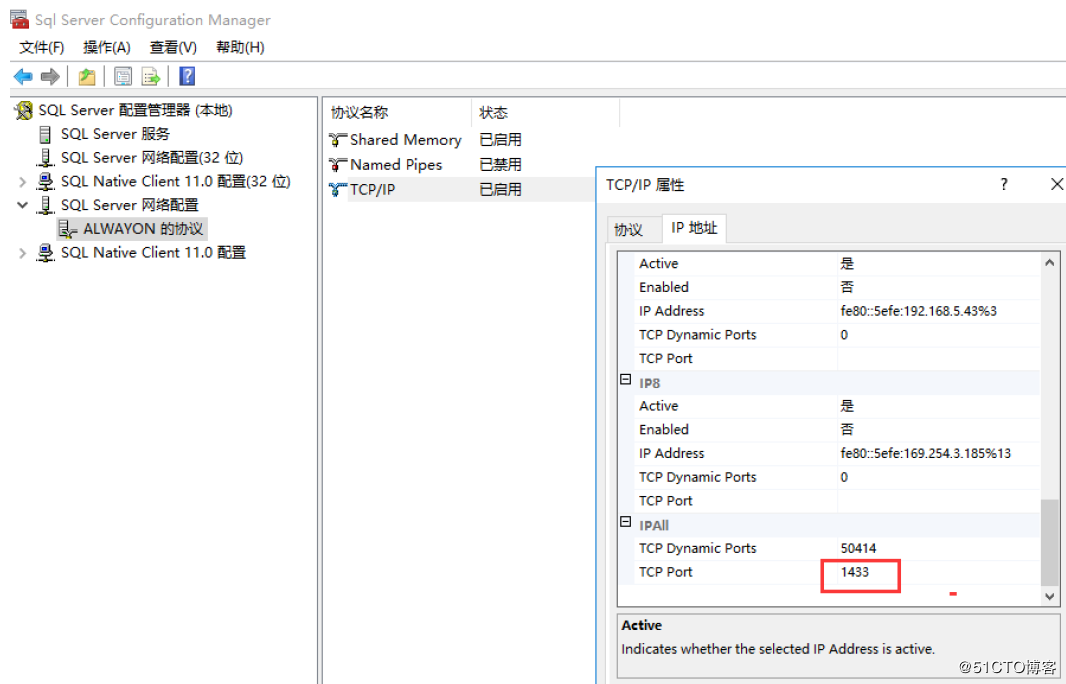The width and height of the screenshot is (1066, 684).
Task: Select ALWAYON 的协议 tree item
Action: [143, 229]
